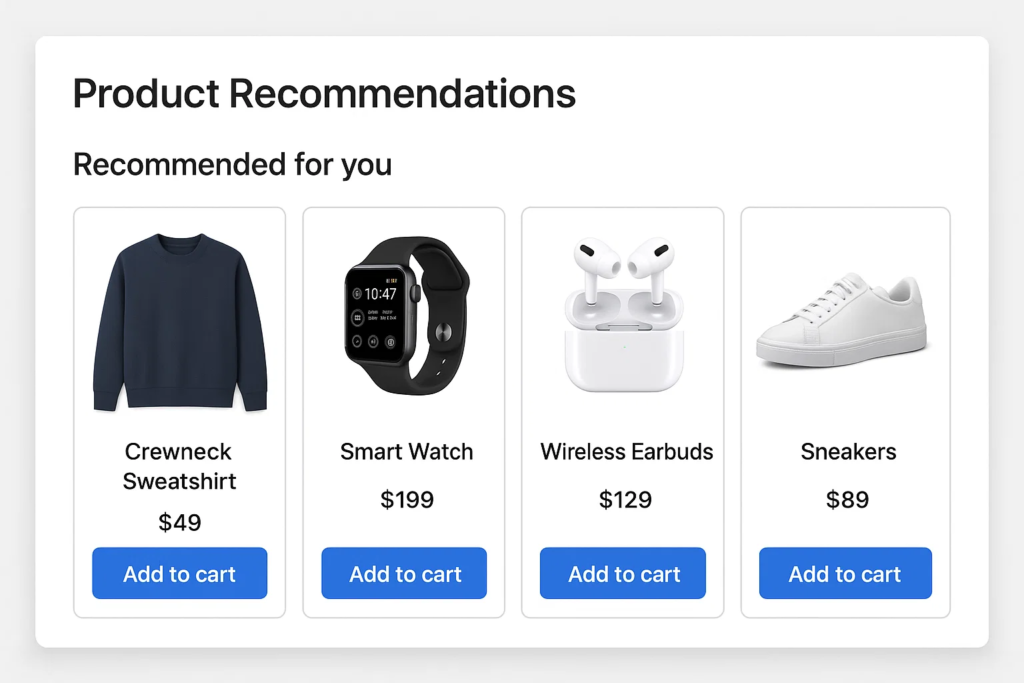1024x683 pixels.
Task: Open the Crewneck Sweatshirt product title
Action: coord(180,466)
